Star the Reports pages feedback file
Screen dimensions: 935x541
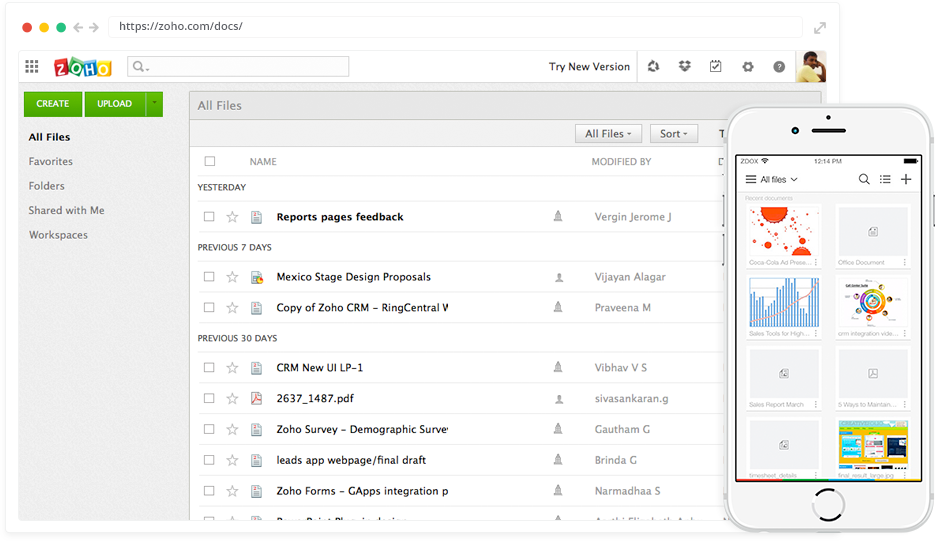[x=232, y=217]
